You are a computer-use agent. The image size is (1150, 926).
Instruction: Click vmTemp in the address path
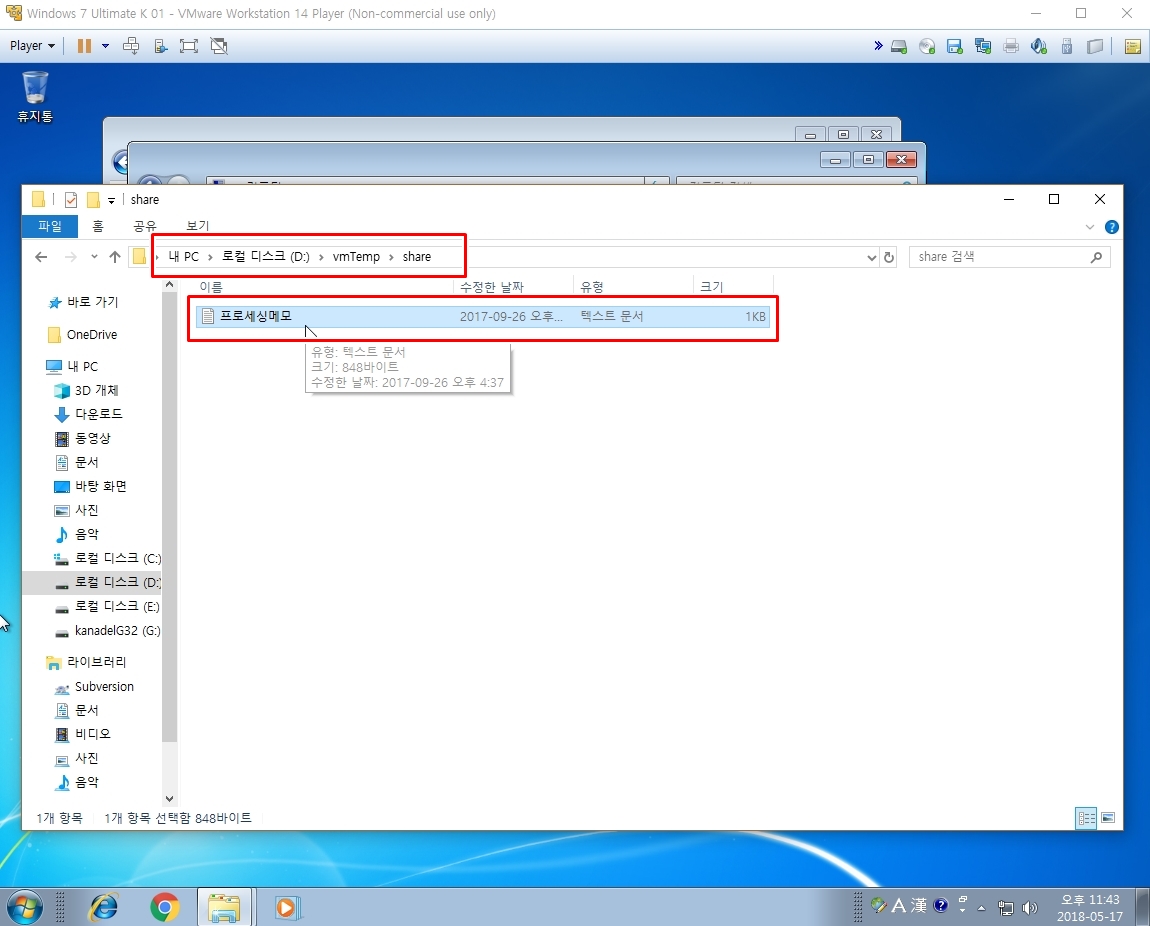point(356,257)
